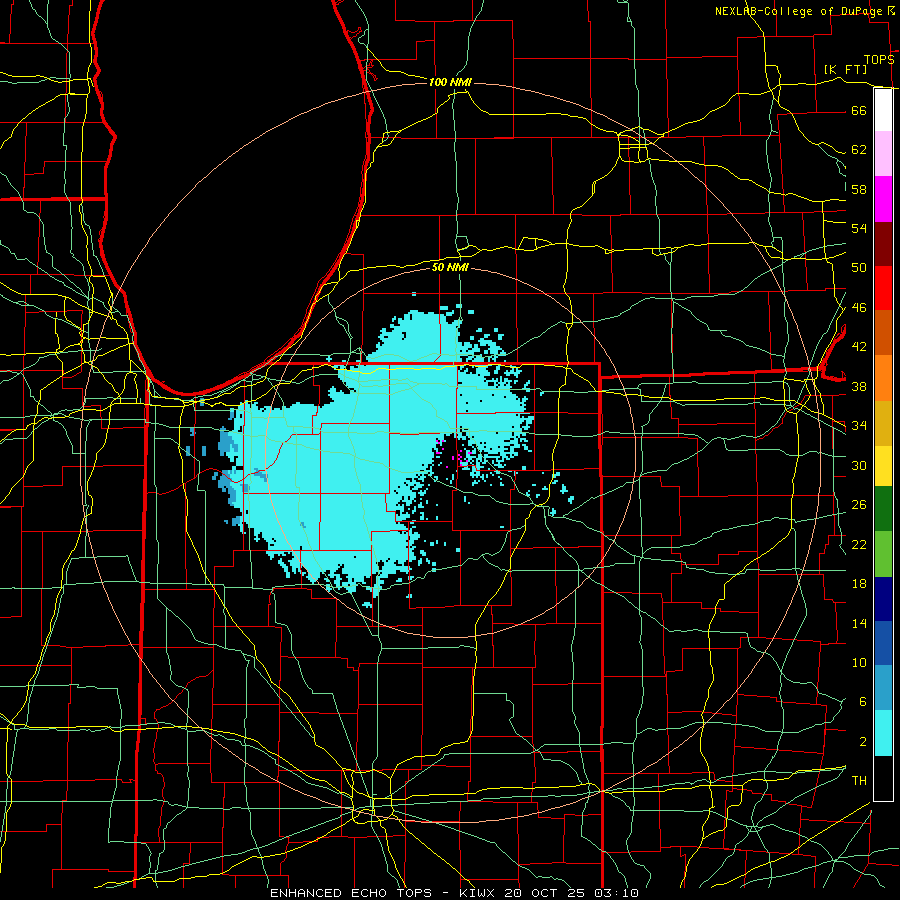Click the bright orange legend swatch
The height and width of the screenshot is (900, 900).
883,378
